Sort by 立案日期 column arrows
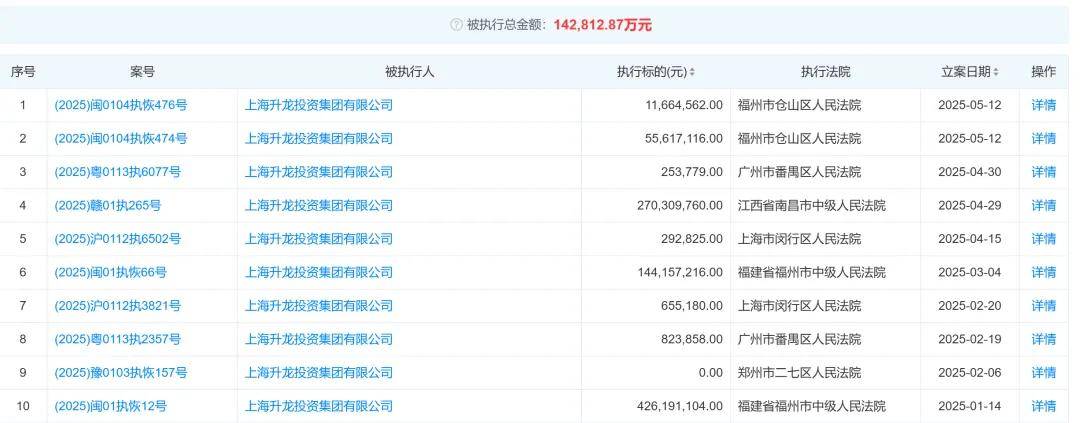 (996, 72)
